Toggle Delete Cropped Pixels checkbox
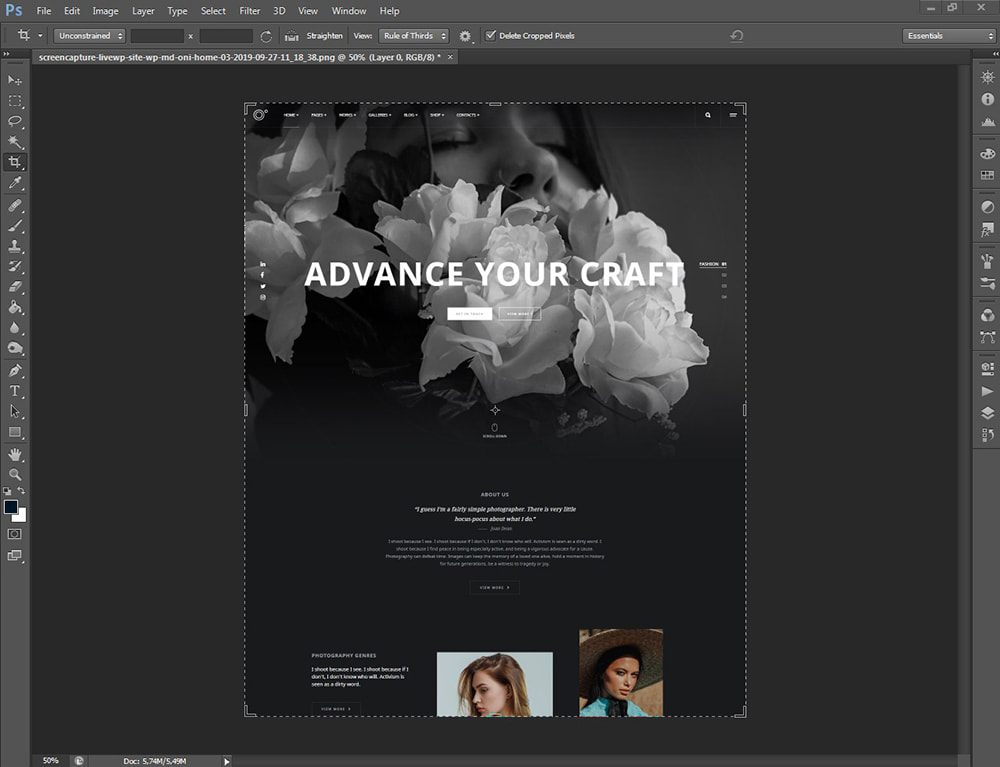 (490, 36)
